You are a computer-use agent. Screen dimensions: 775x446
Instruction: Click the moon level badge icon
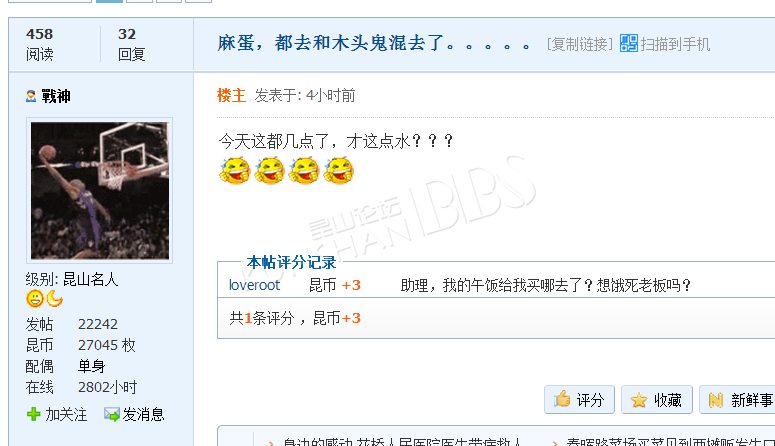tap(54, 299)
